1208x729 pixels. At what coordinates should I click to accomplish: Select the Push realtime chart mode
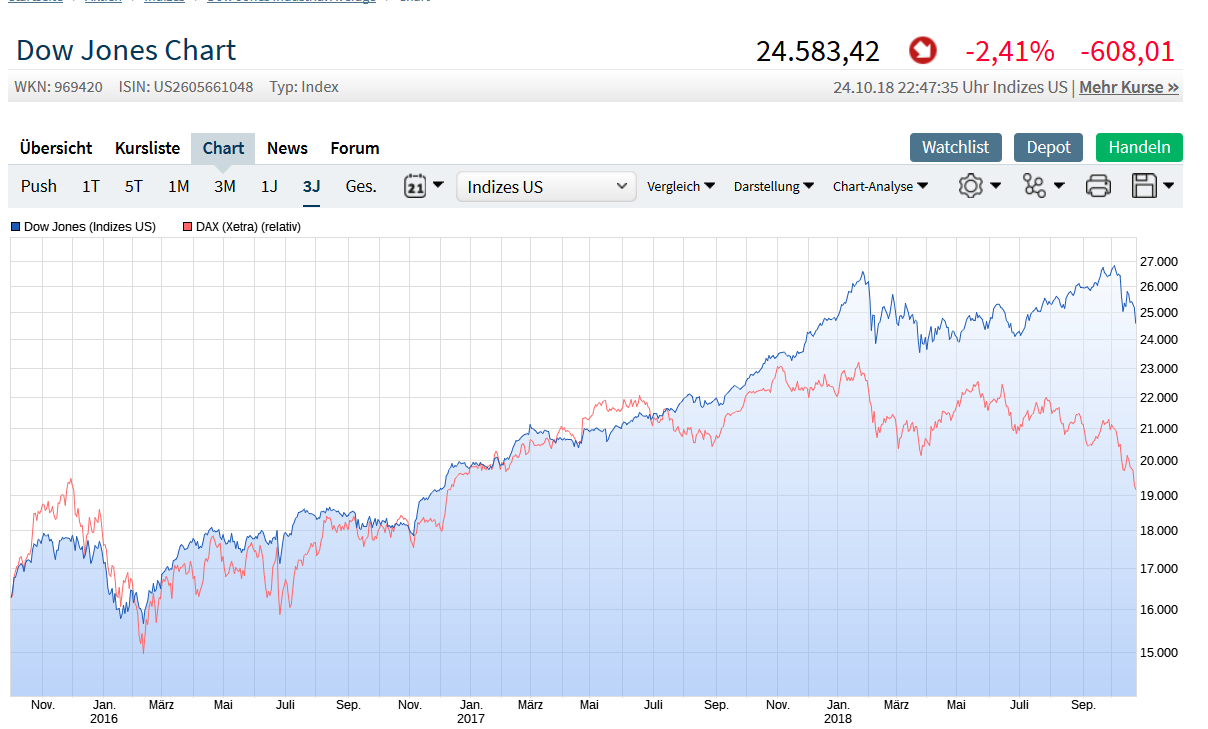pyautogui.click(x=39, y=186)
